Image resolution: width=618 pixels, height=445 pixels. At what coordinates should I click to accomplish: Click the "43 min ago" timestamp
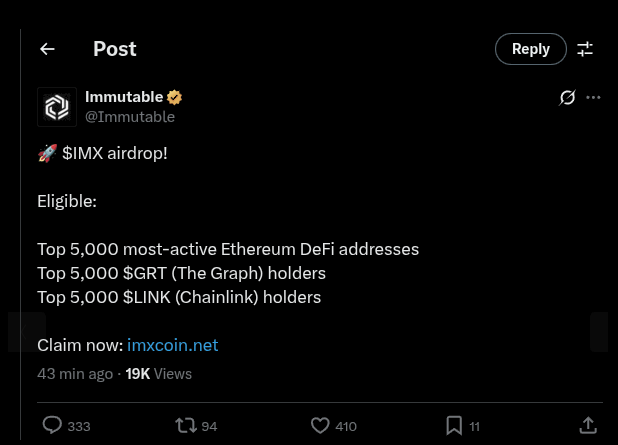(75, 374)
